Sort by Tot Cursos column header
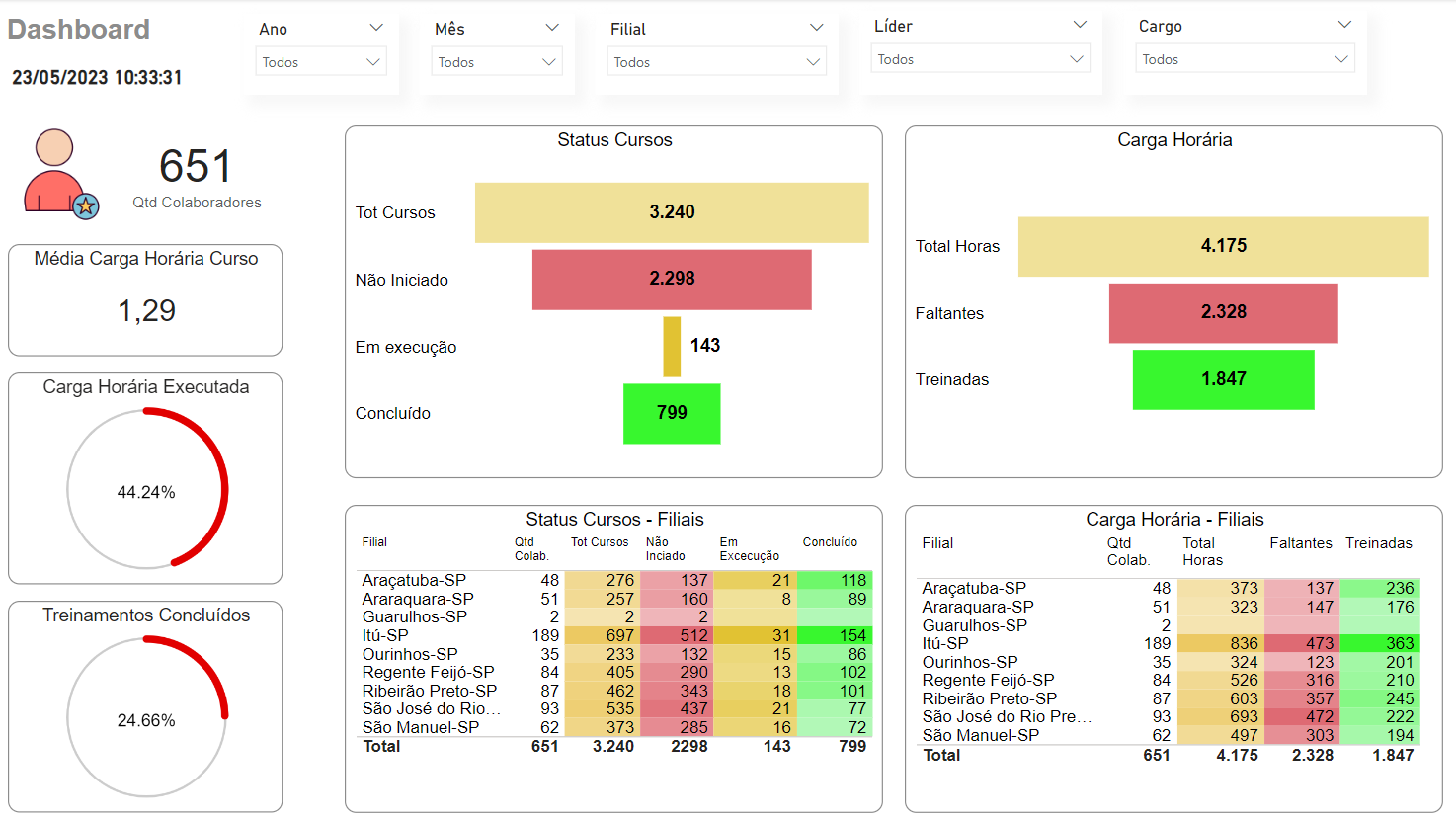 600,542
